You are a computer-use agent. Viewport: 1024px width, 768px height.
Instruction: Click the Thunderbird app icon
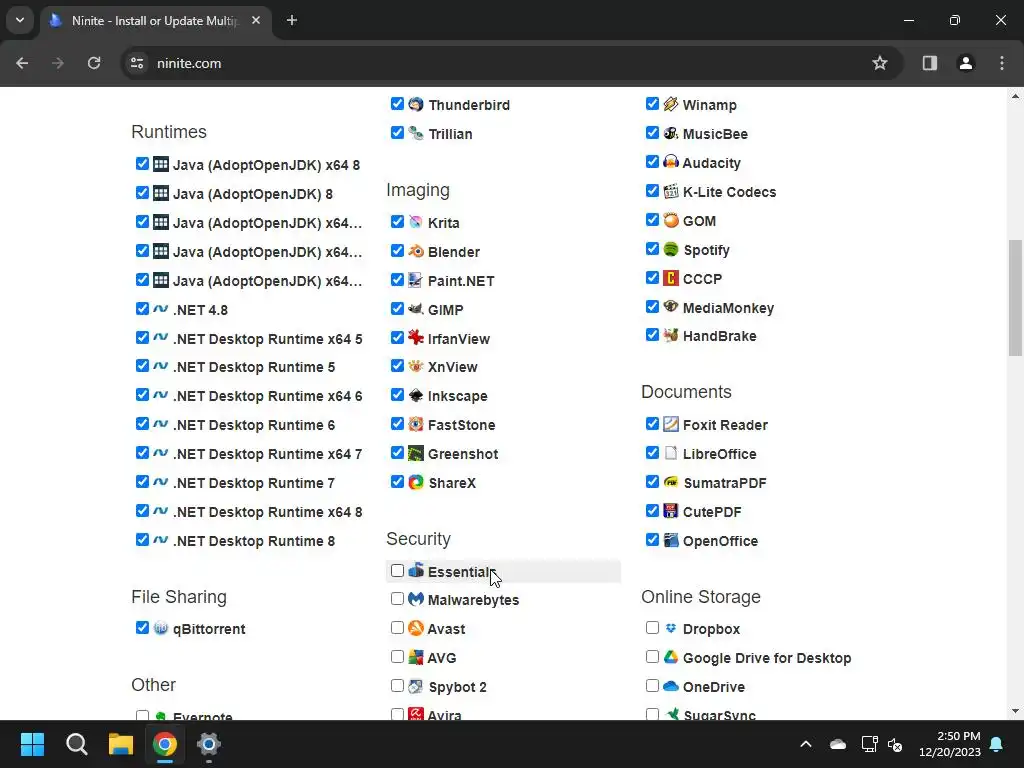(416, 104)
